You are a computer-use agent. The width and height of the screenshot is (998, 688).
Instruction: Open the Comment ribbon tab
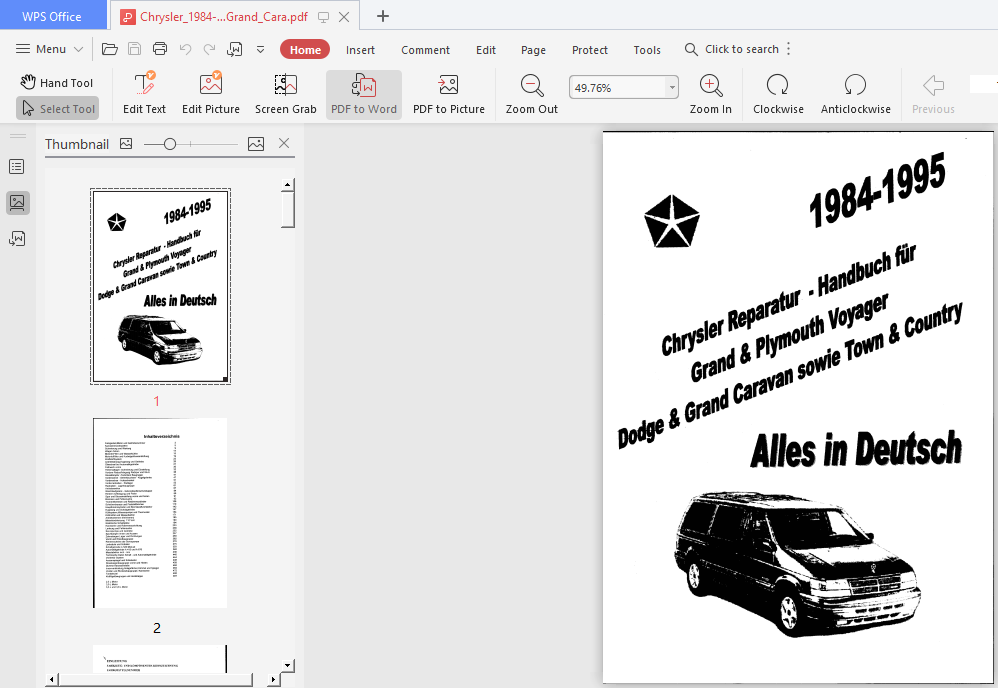click(425, 50)
